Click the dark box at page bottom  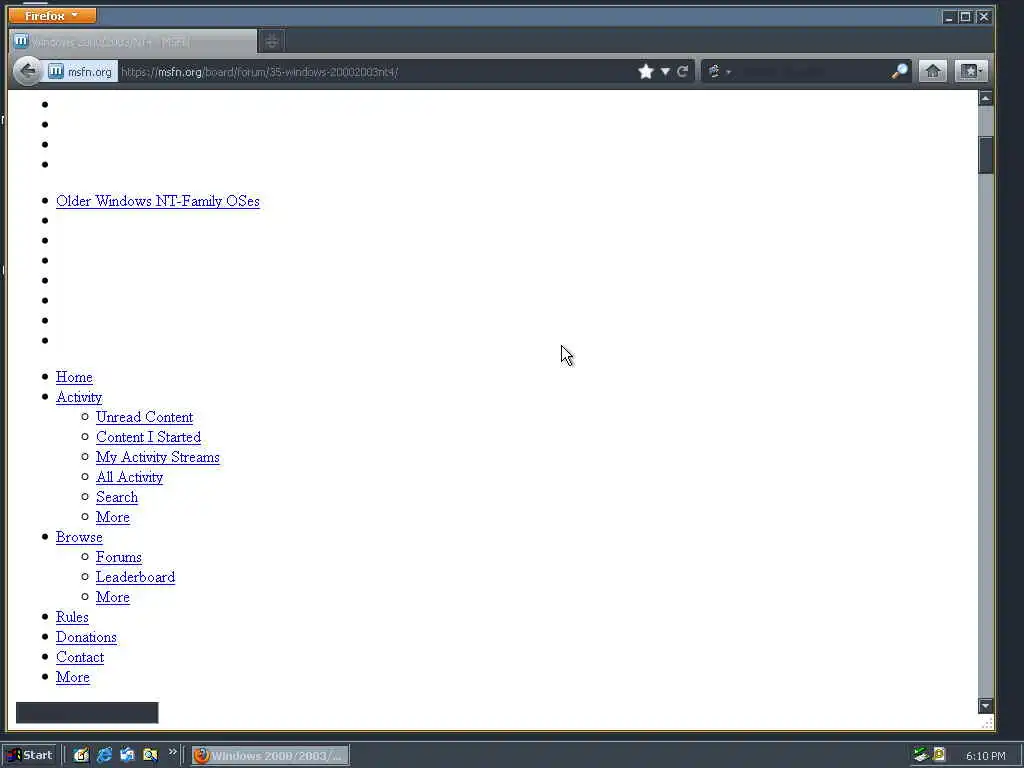pos(87,712)
